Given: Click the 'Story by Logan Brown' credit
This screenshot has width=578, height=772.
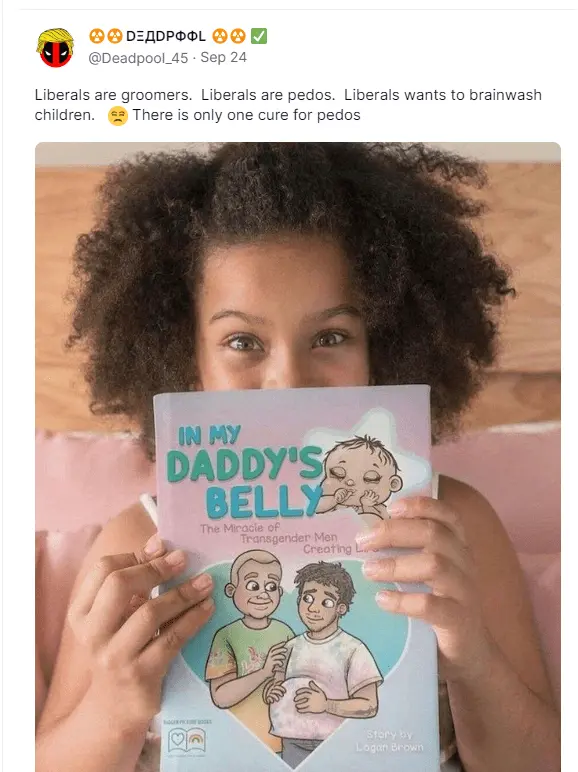Looking at the screenshot, I should (x=390, y=741).
